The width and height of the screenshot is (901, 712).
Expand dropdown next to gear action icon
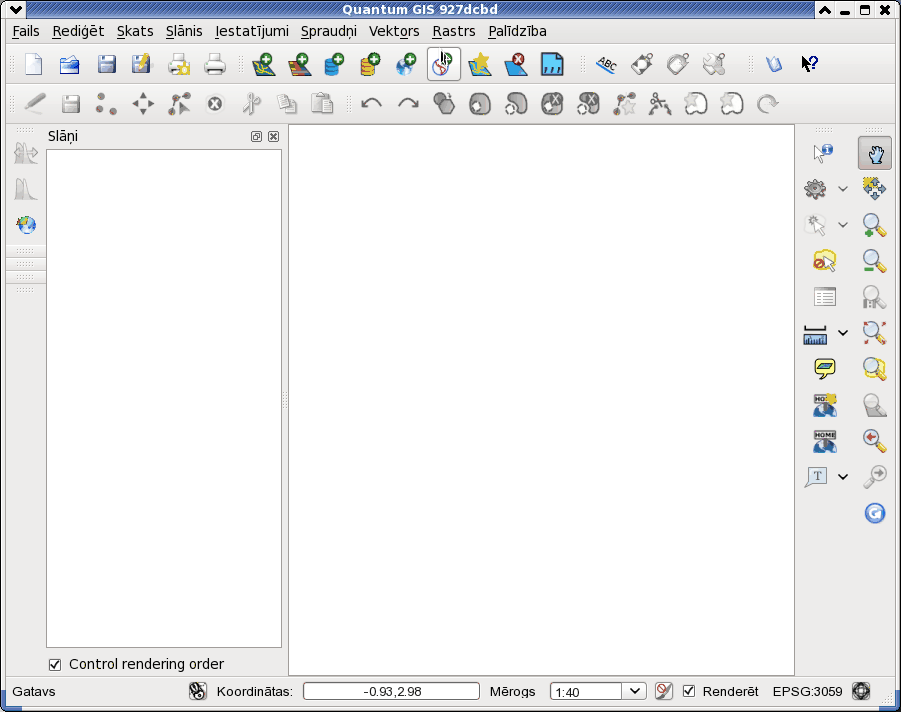click(843, 189)
